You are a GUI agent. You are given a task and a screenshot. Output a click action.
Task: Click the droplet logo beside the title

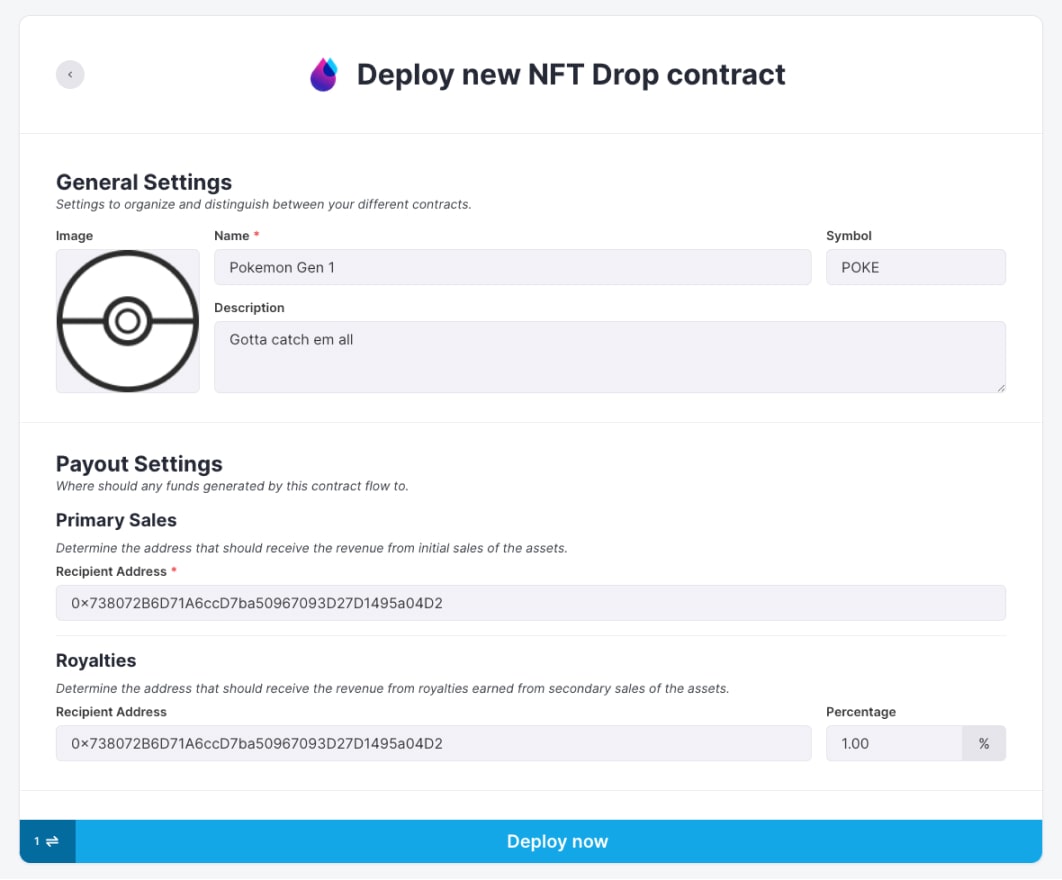pos(324,75)
